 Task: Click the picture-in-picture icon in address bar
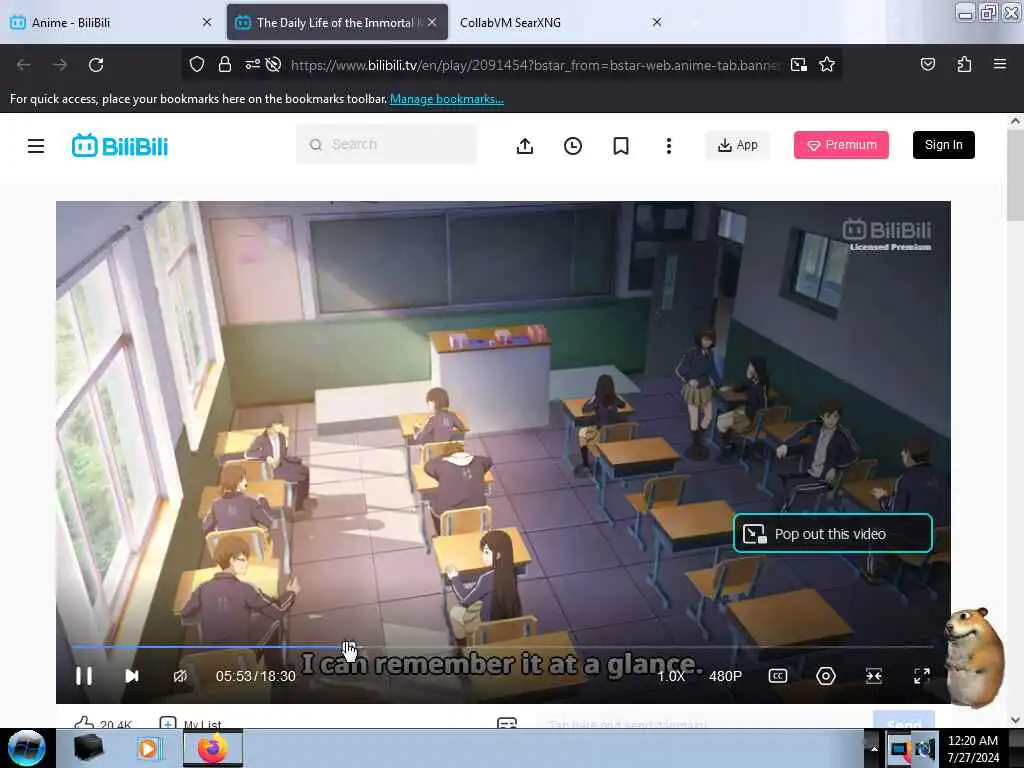[x=799, y=65]
